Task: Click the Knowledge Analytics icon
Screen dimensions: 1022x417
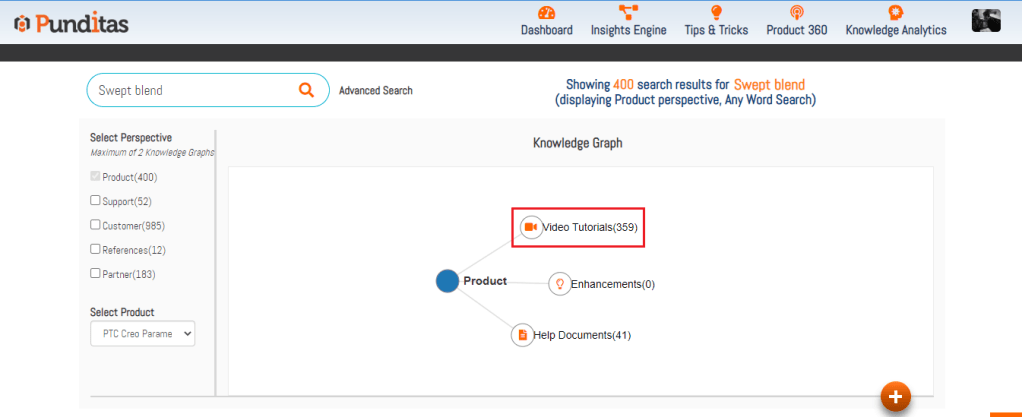Action: (x=896, y=13)
